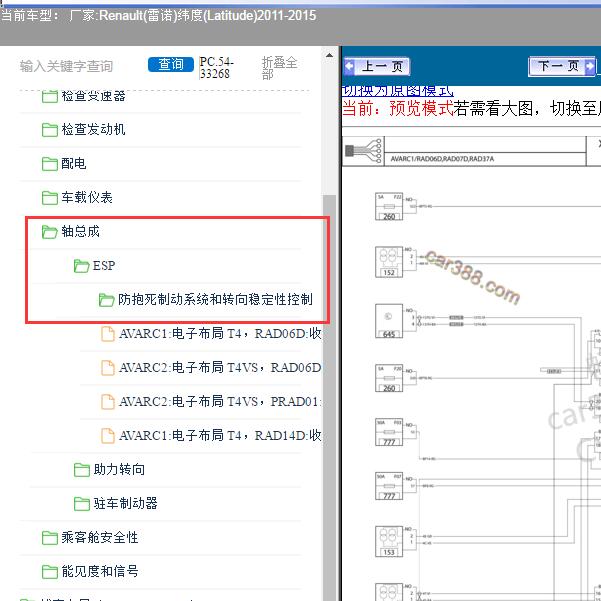
Task: Select the 驻车制动器 tree entry
Action: click(x=126, y=504)
